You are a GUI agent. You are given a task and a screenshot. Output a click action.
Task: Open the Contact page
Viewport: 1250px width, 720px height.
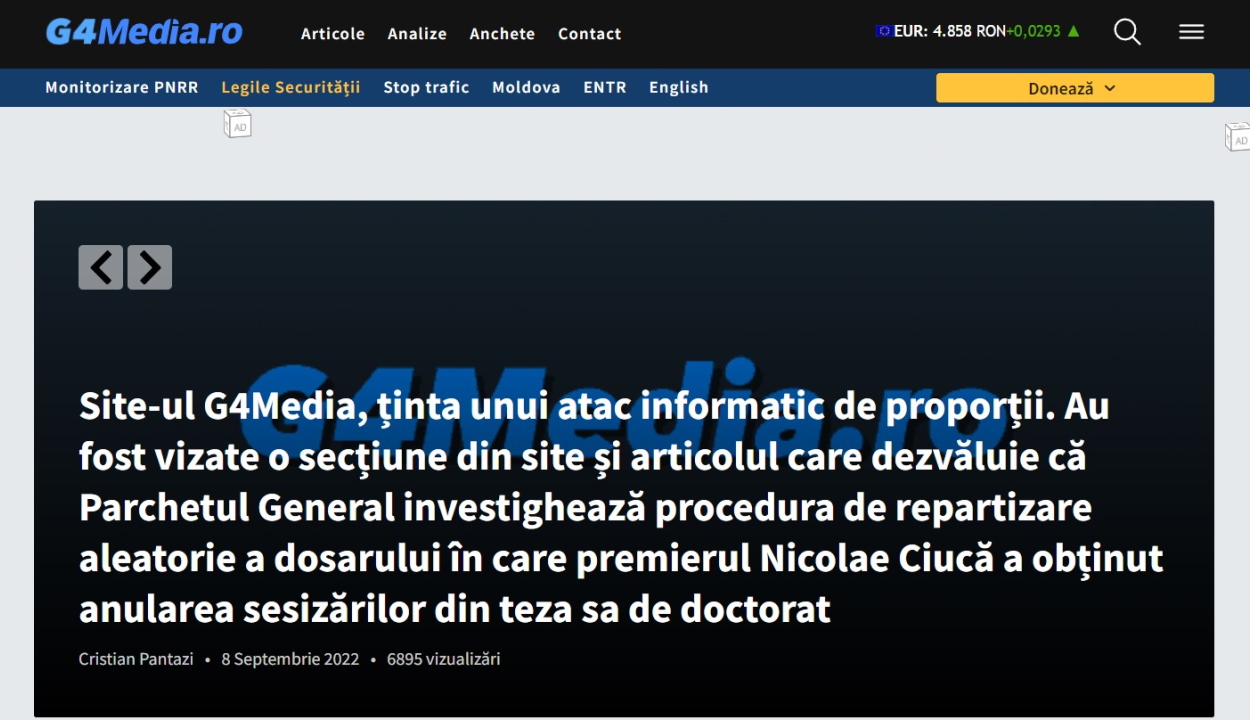pos(590,33)
